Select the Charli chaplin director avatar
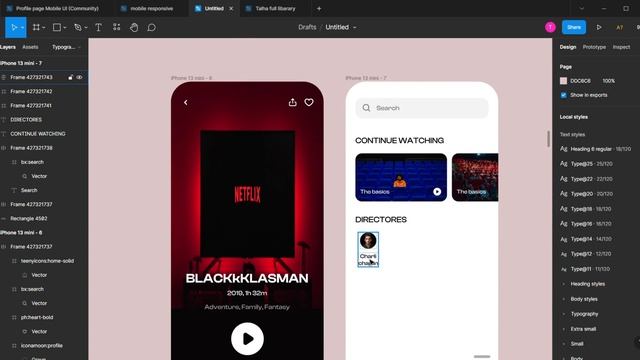The width and height of the screenshot is (640, 360). click(x=368, y=240)
